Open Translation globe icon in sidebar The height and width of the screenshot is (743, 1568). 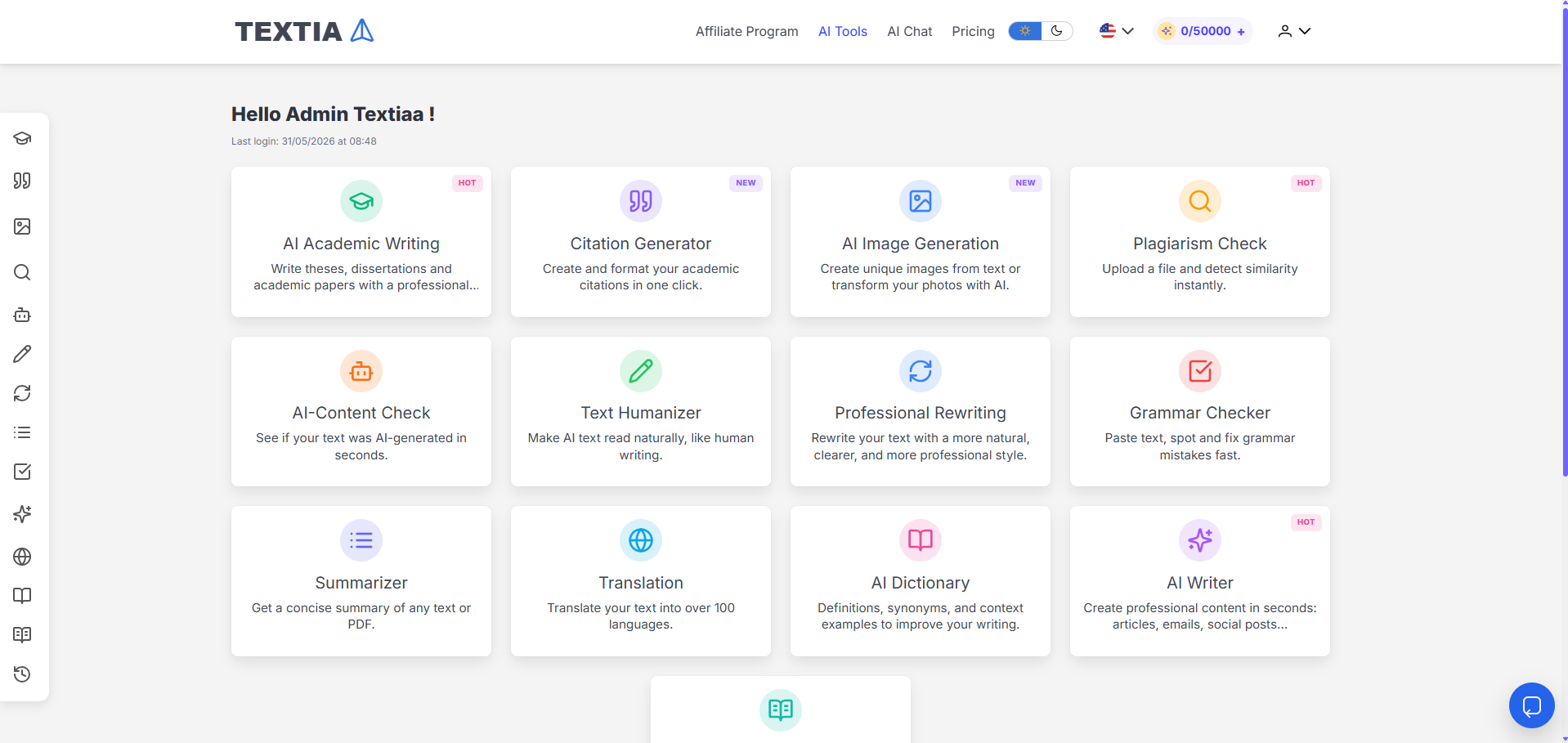22,557
